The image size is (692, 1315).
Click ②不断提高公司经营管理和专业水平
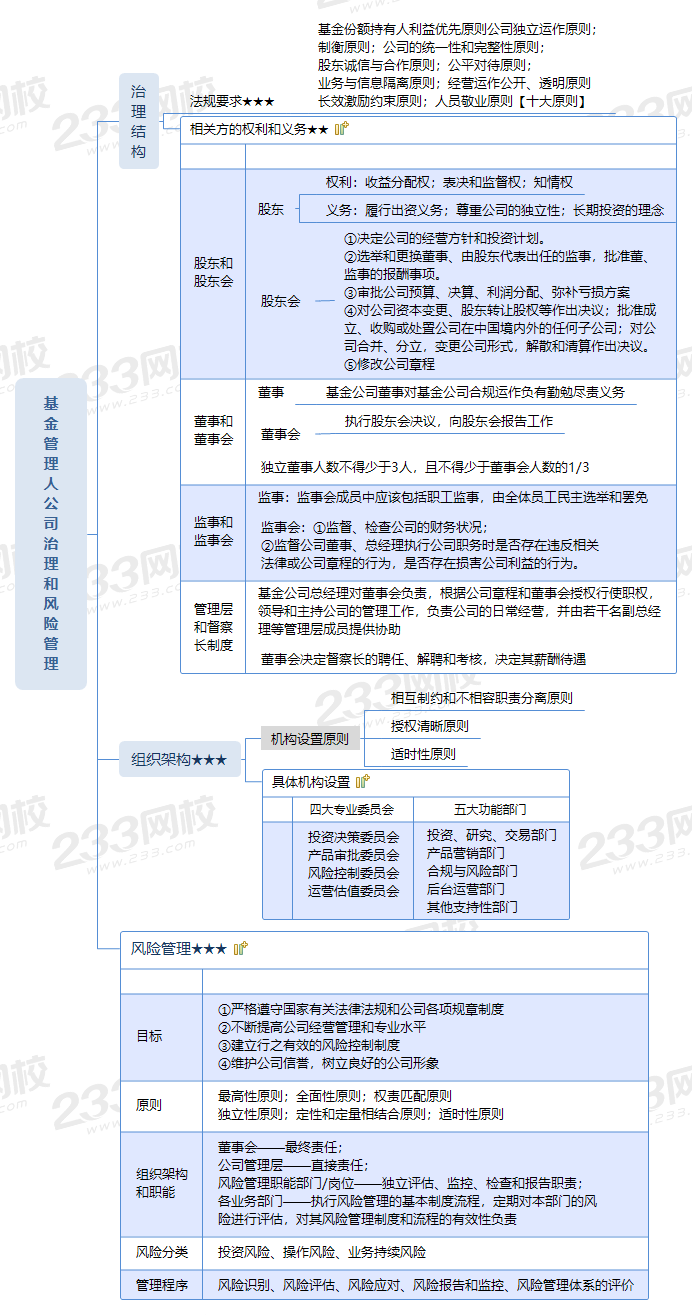pos(322,1027)
